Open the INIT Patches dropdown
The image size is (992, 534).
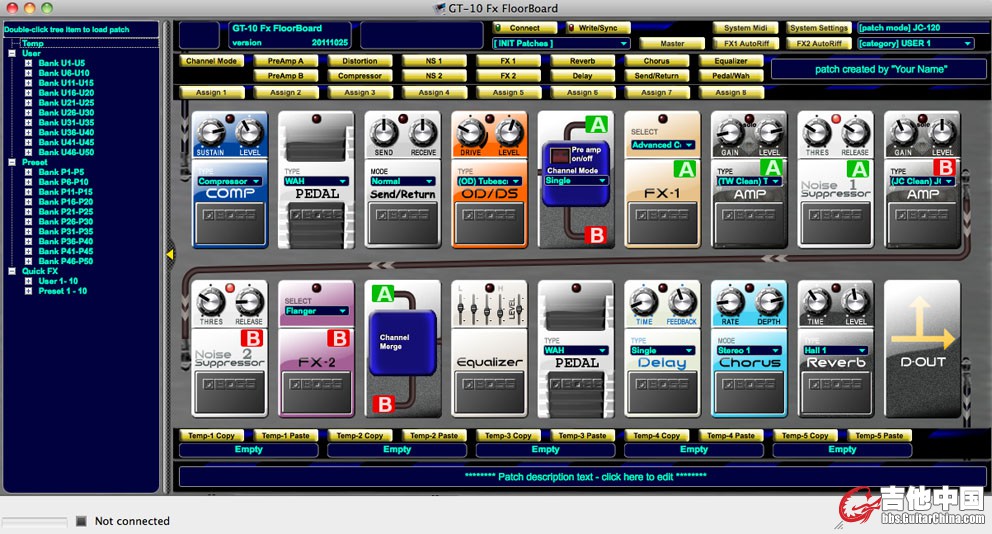(x=561, y=43)
